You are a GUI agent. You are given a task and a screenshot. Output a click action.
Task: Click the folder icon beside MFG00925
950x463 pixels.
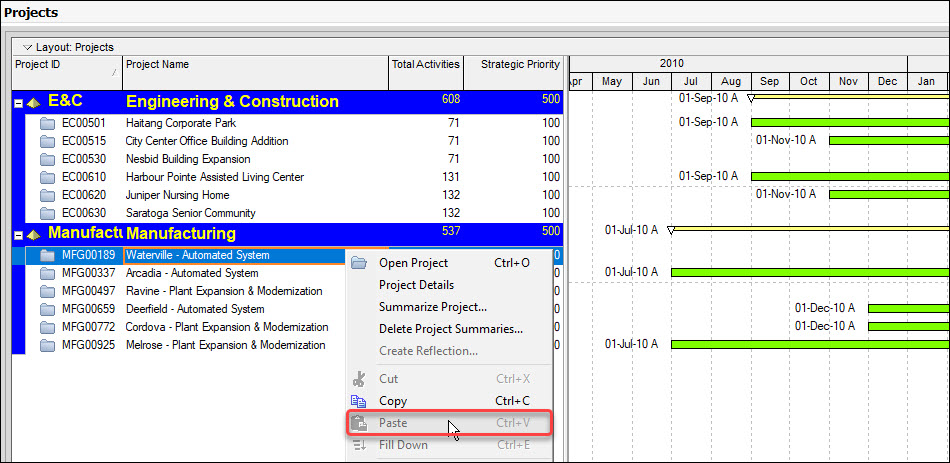coord(47,345)
